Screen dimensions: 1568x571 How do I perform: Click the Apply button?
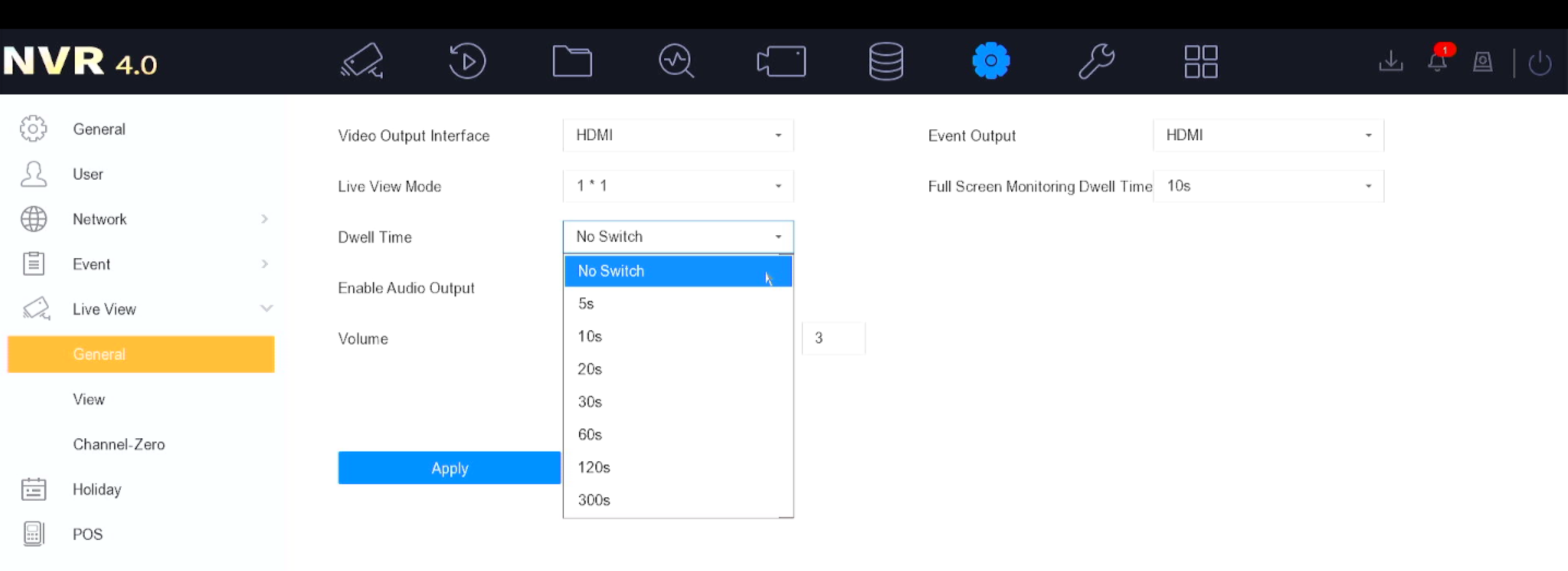coord(449,468)
